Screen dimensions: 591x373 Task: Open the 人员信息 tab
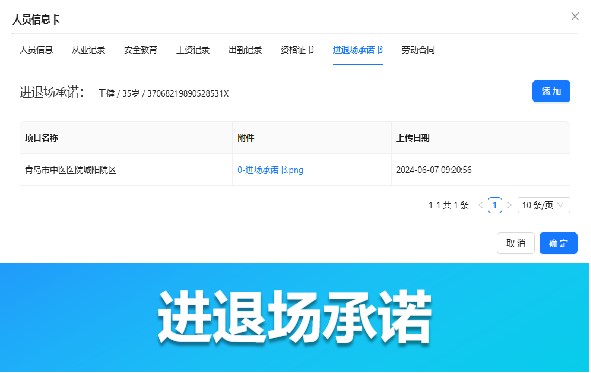[x=36, y=50]
